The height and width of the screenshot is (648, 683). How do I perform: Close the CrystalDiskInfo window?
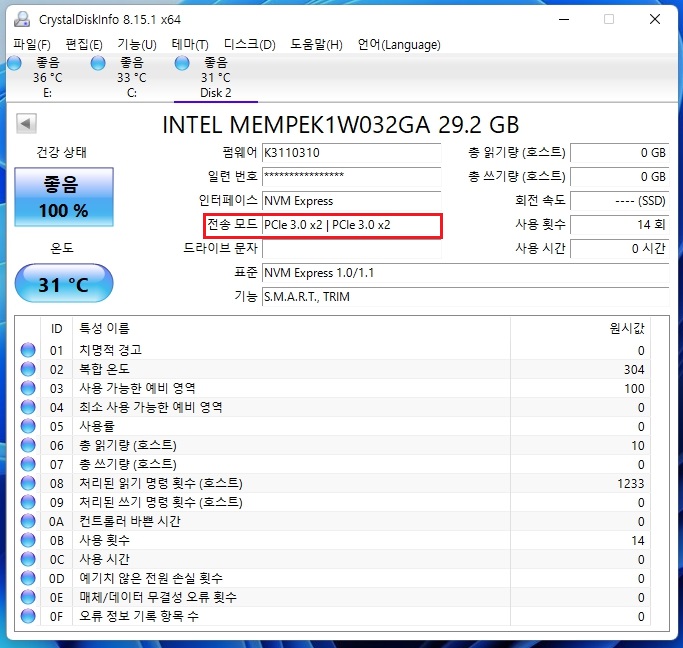pyautogui.click(x=655, y=19)
